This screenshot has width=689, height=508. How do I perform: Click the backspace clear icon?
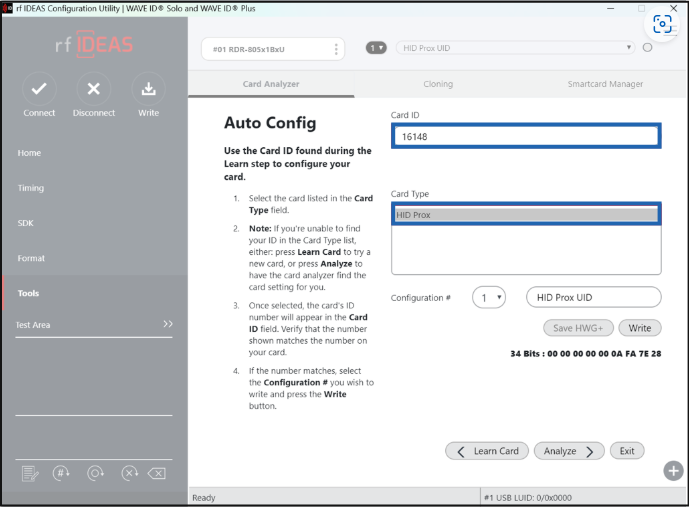(x=157, y=473)
